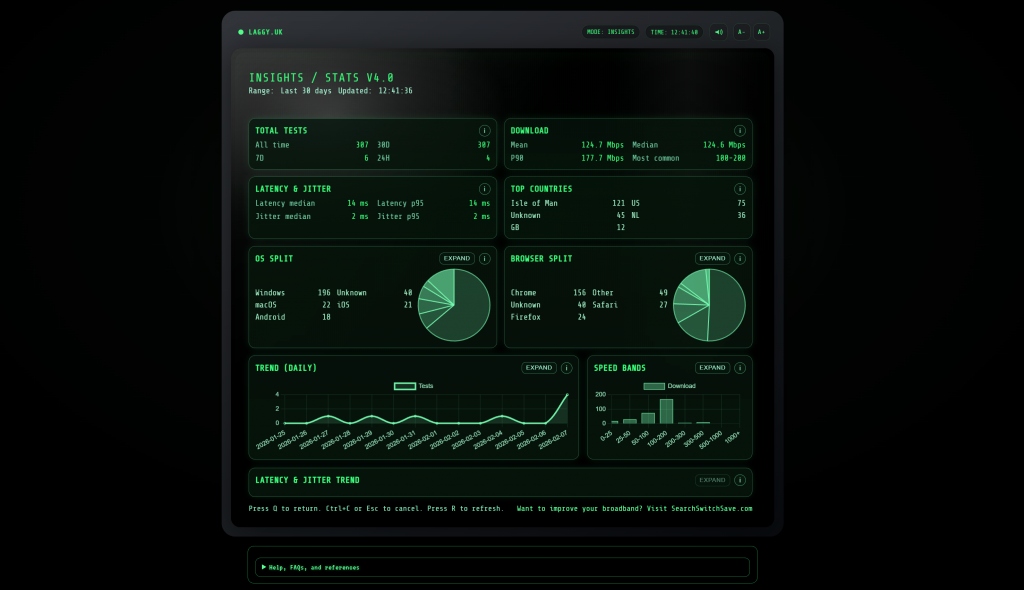The height and width of the screenshot is (590, 1024).
Task: Open info icon on Total Tests card
Action: [x=485, y=131]
